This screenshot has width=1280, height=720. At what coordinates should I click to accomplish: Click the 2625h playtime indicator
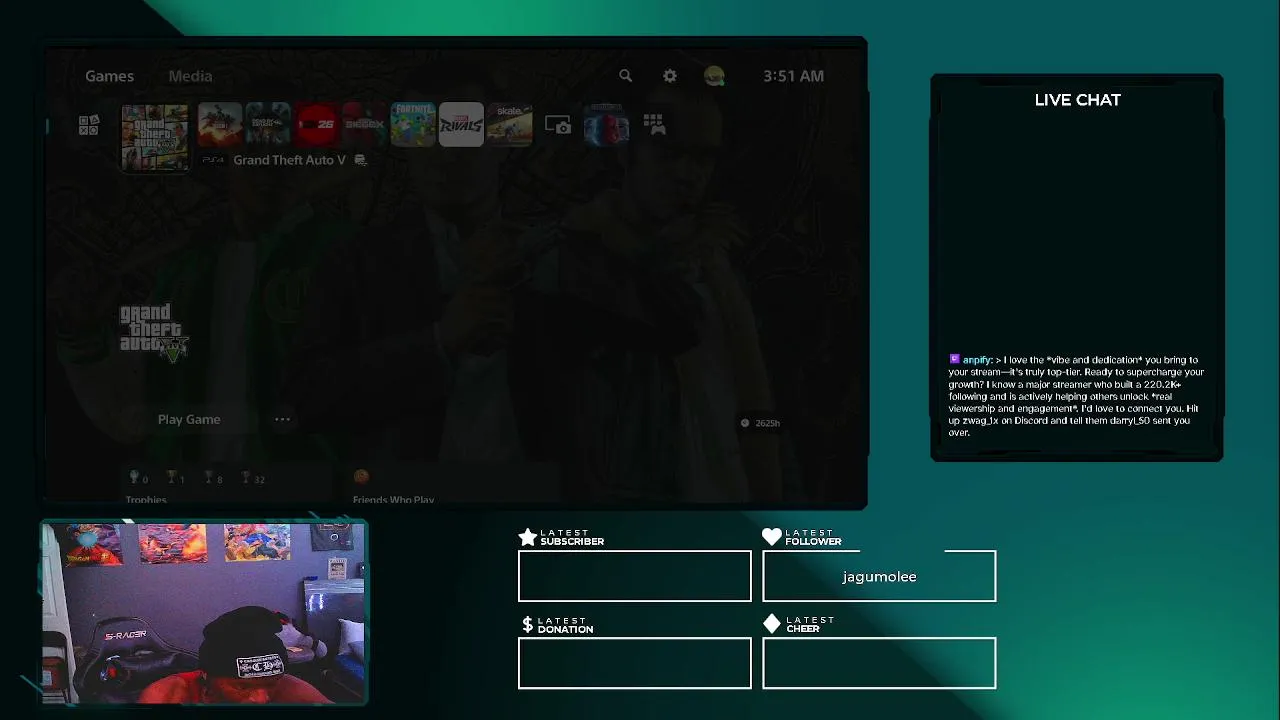point(760,423)
